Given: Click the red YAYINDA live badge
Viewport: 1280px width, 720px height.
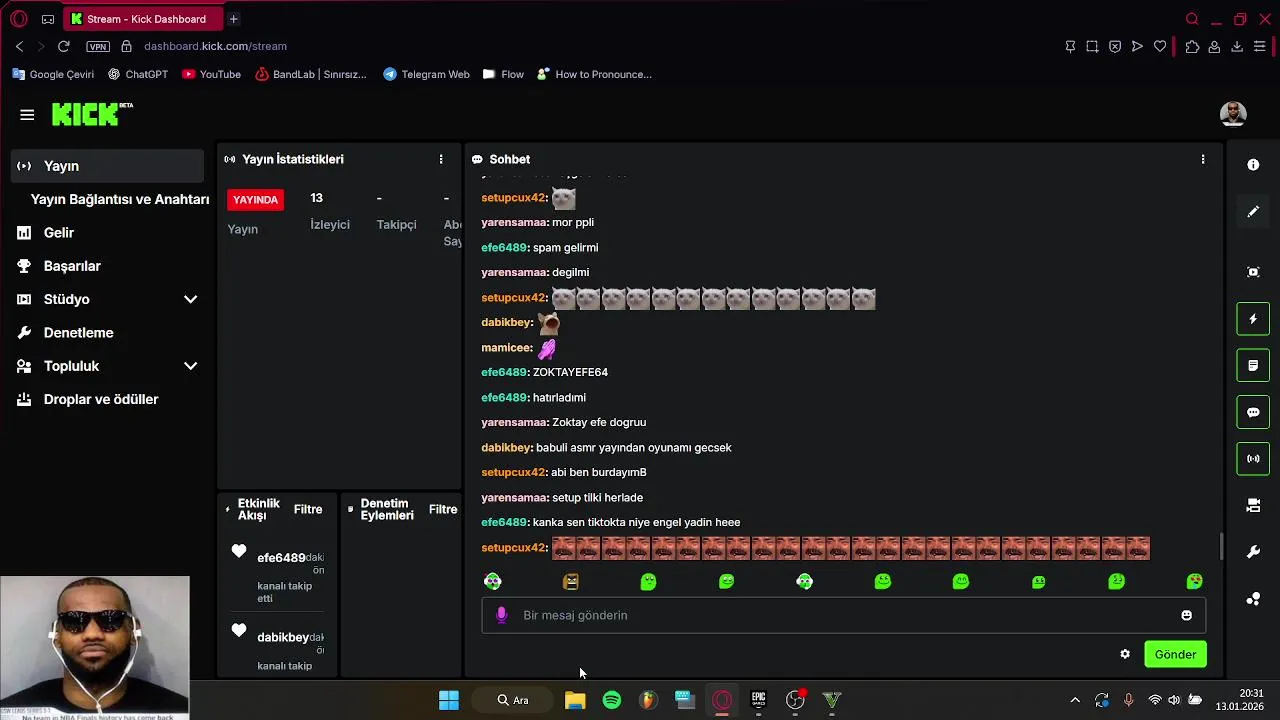Looking at the screenshot, I should pyautogui.click(x=255, y=199).
